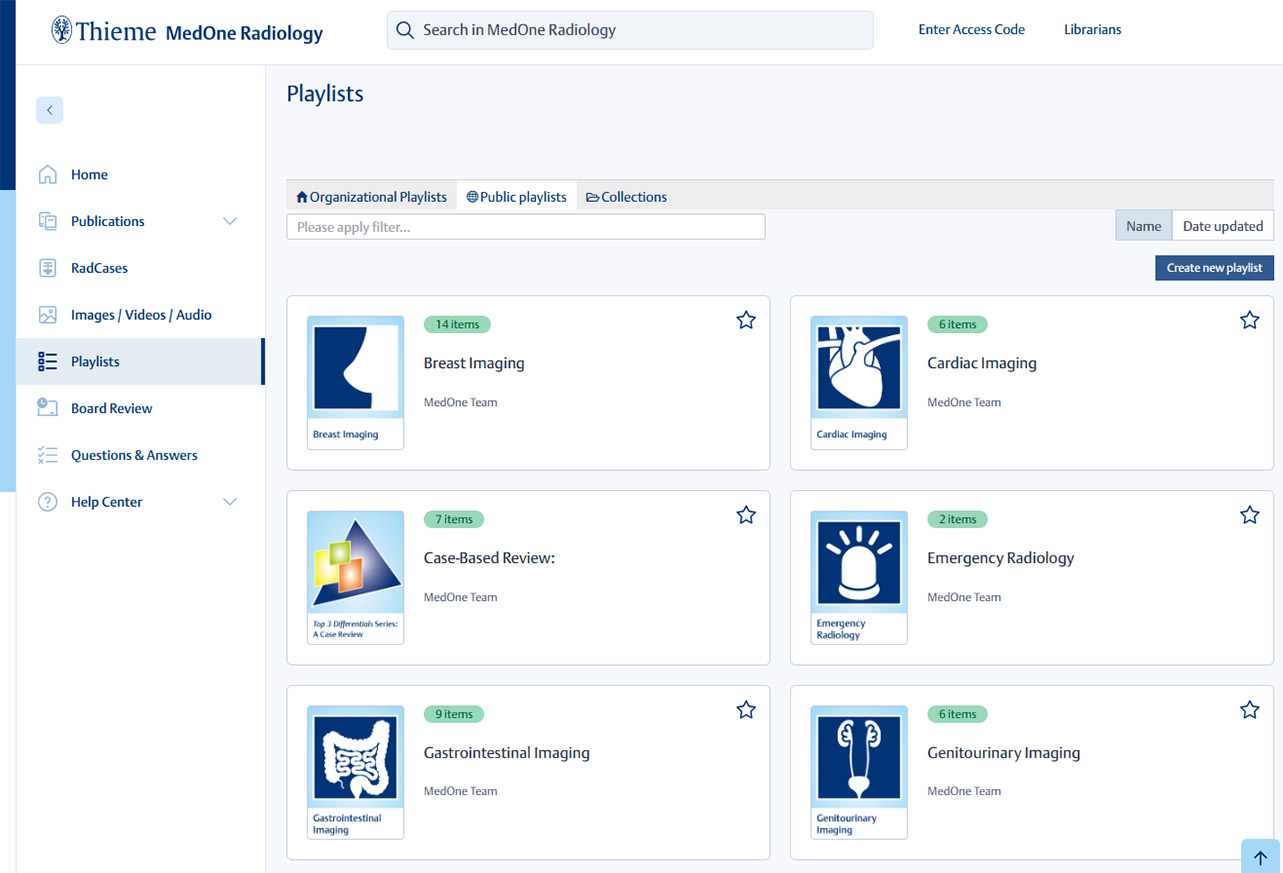Open Questions & Answers checklist icon
The image size is (1283, 873).
tap(47, 455)
